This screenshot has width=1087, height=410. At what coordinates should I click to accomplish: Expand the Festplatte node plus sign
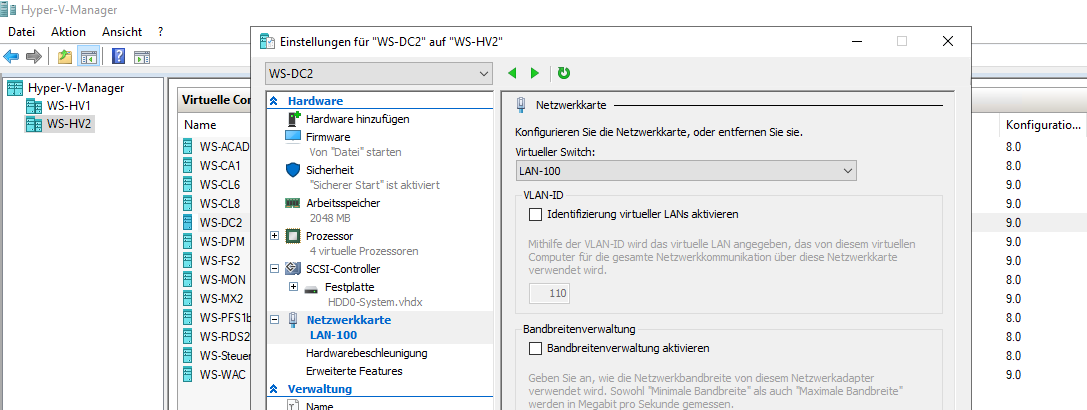coord(293,287)
